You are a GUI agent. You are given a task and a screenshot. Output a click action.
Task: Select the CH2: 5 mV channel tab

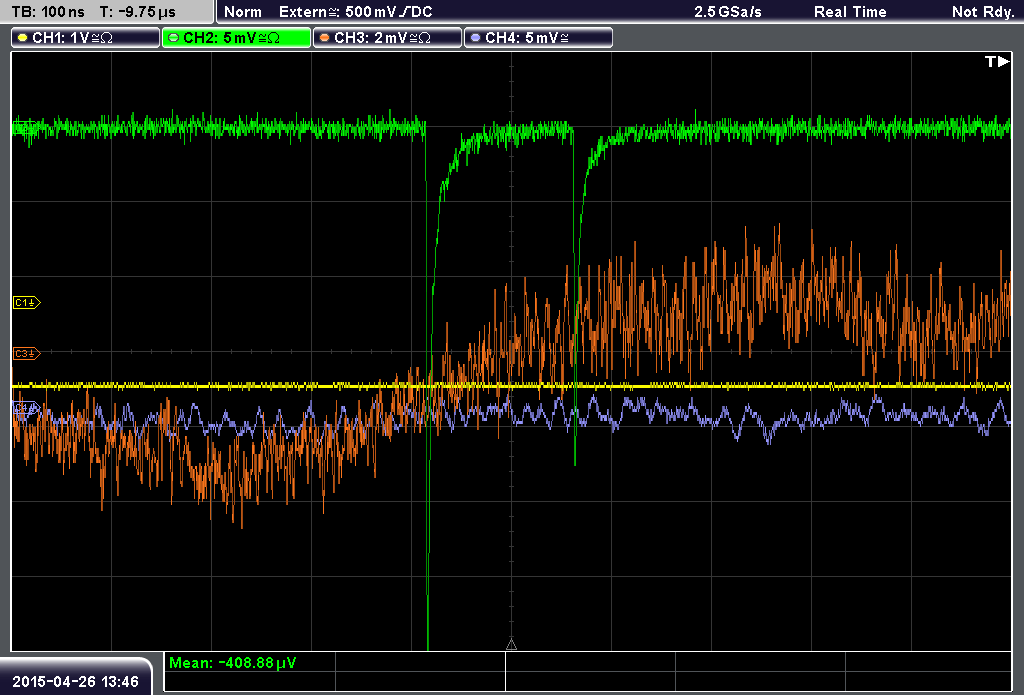pyautogui.click(x=236, y=38)
